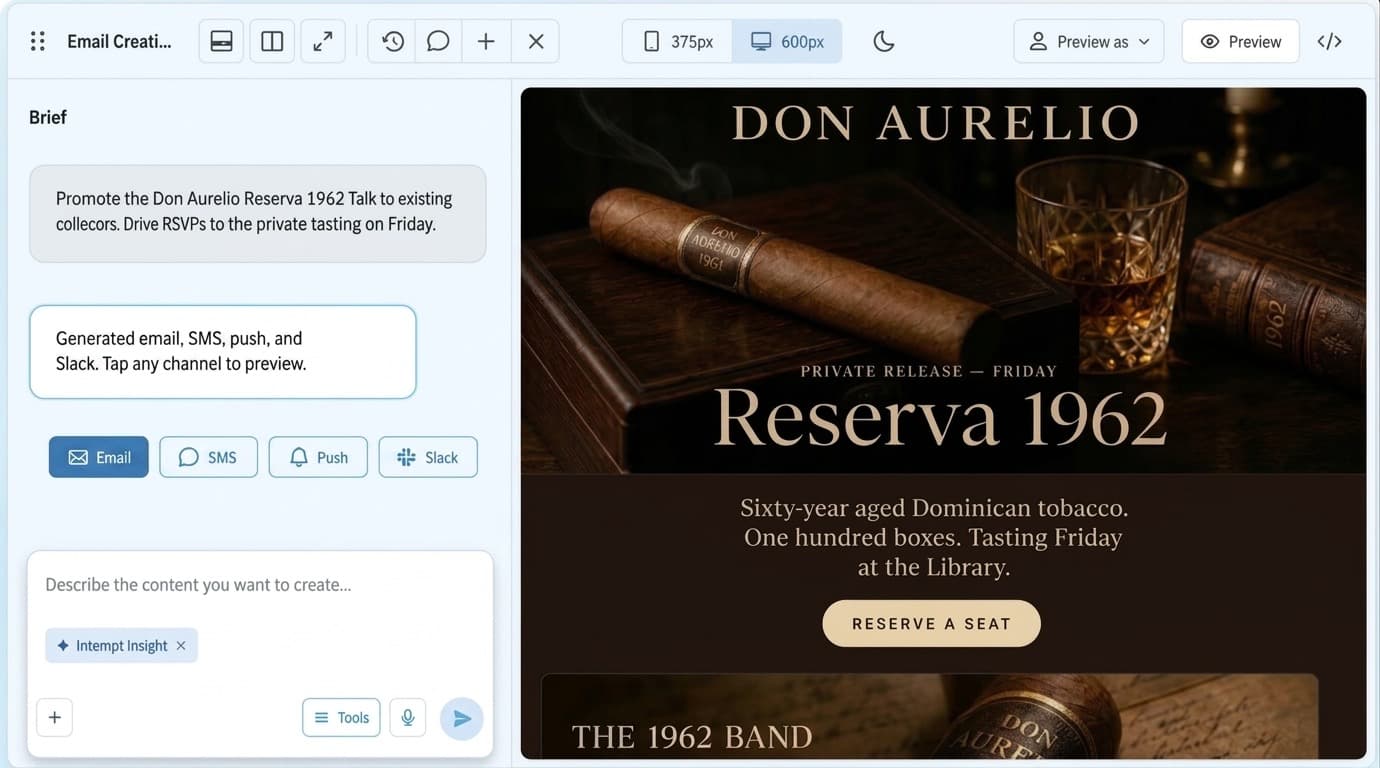This screenshot has height=768, width=1380.
Task: Select the Push channel tab
Action: [x=318, y=457]
